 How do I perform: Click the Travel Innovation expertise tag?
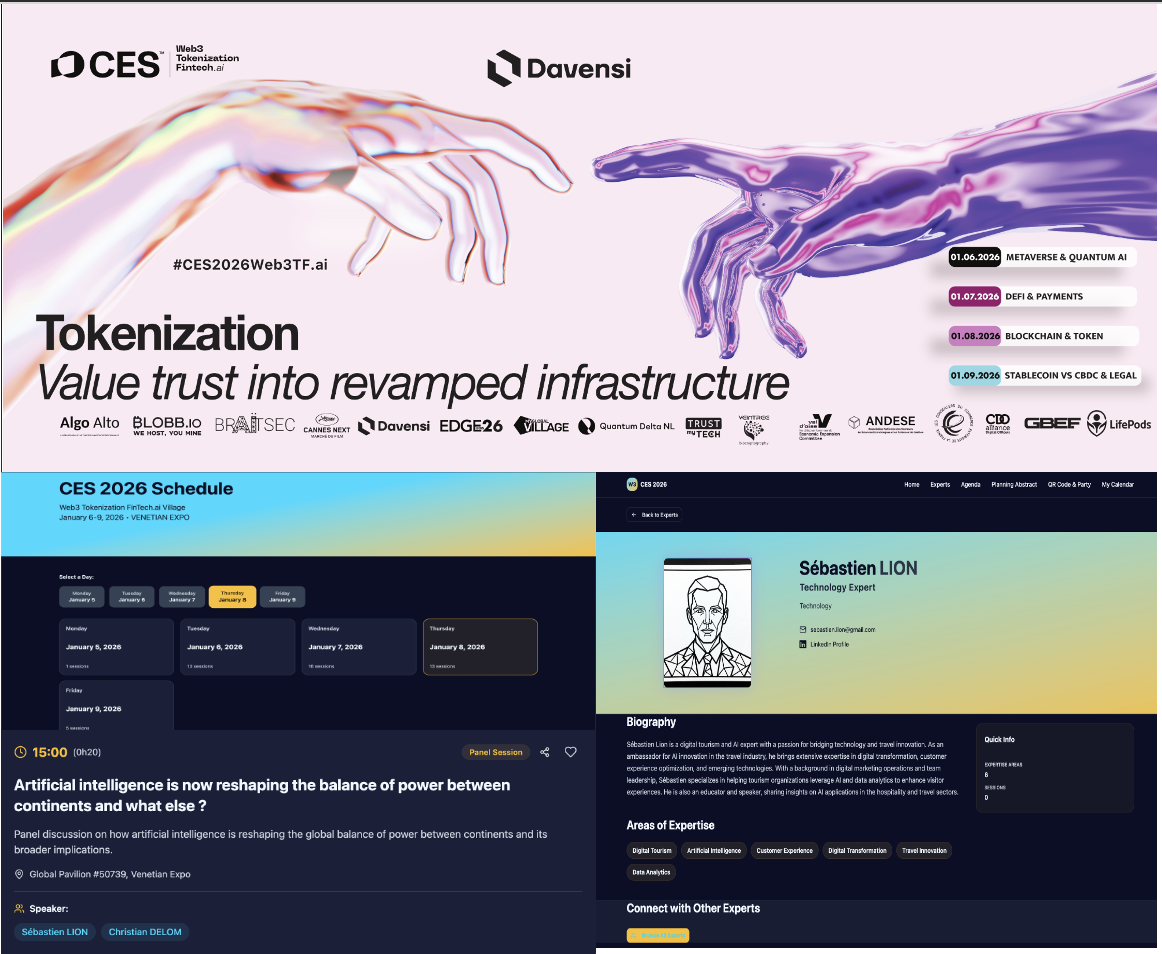click(x=924, y=850)
